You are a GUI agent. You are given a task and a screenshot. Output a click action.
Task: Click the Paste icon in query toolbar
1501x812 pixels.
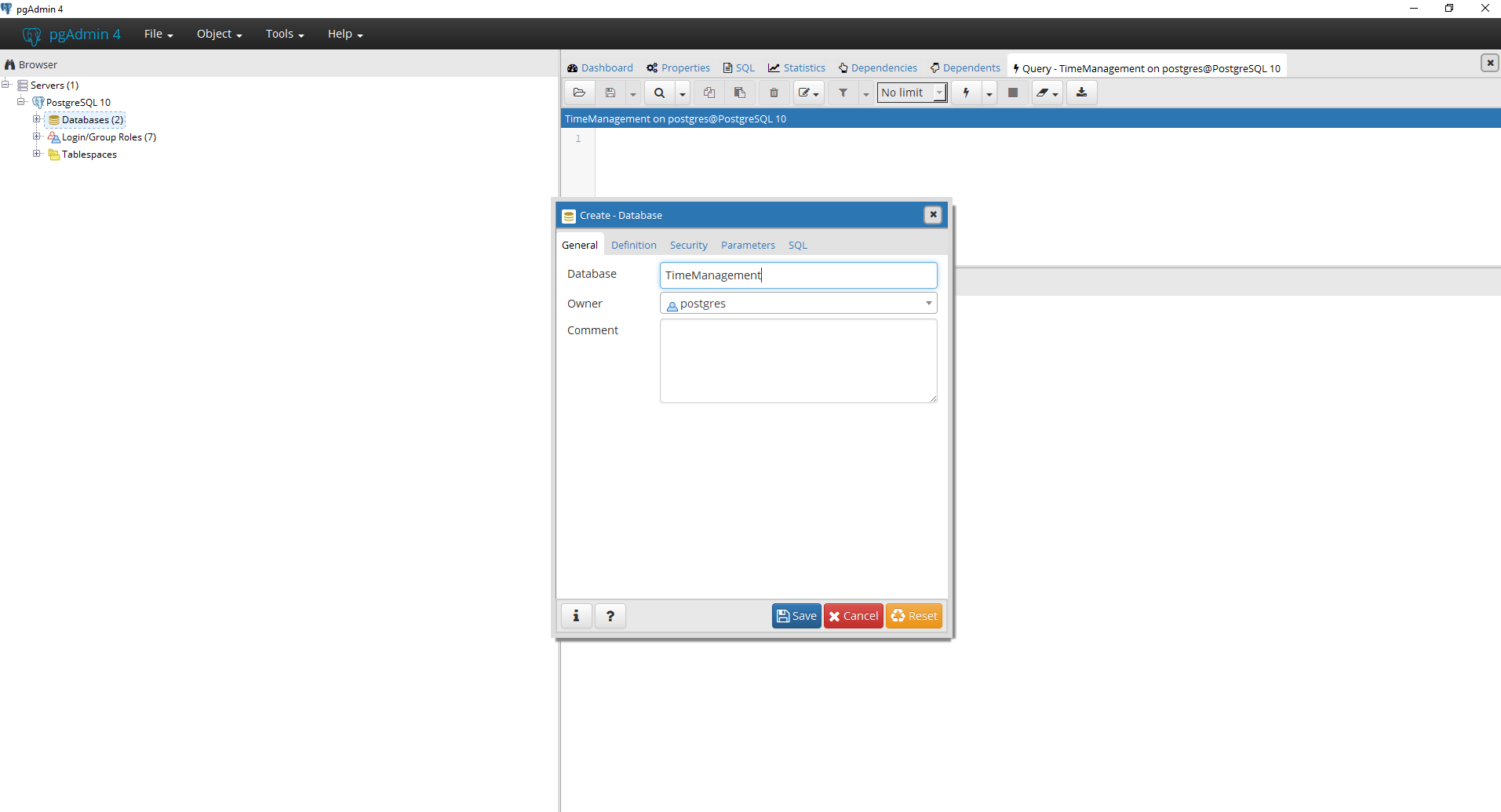point(740,93)
